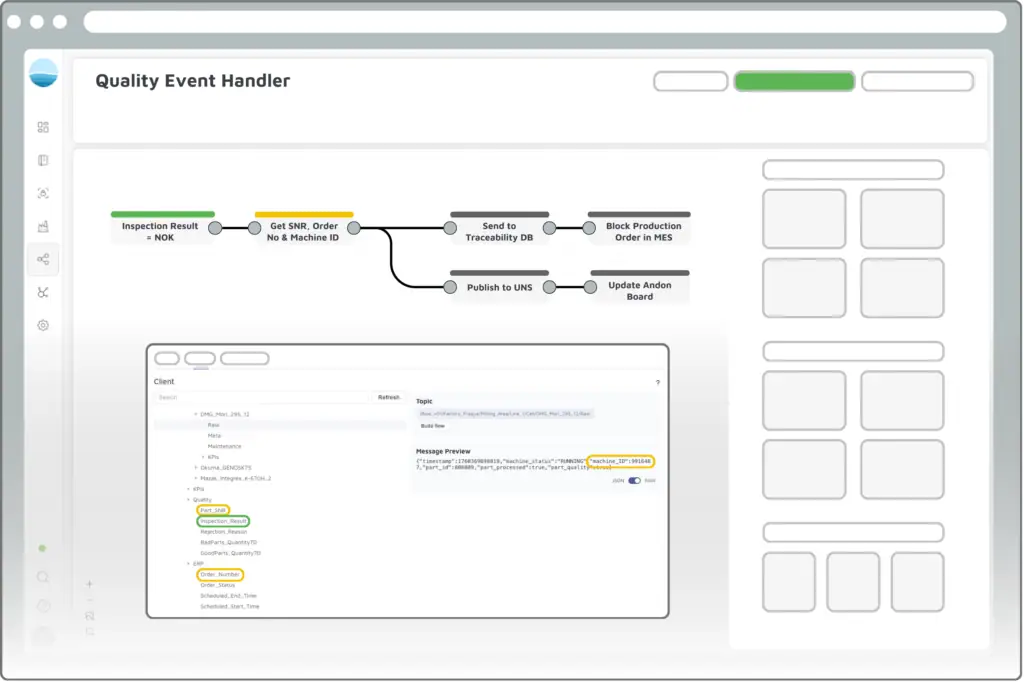Image resolution: width=1024 pixels, height=682 pixels.
Task: Toggle the JSON/RAW message preview switch
Action: (634, 480)
